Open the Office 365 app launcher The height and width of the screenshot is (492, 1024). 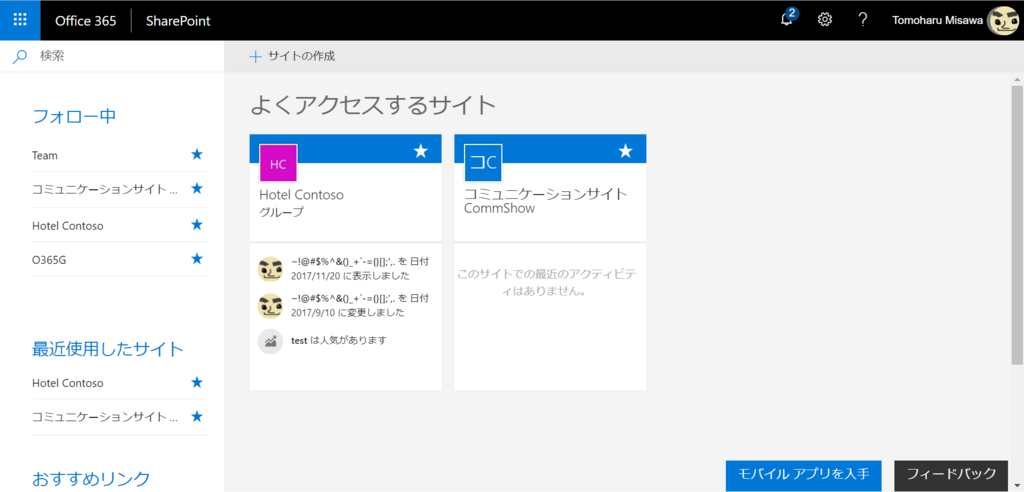(20, 20)
